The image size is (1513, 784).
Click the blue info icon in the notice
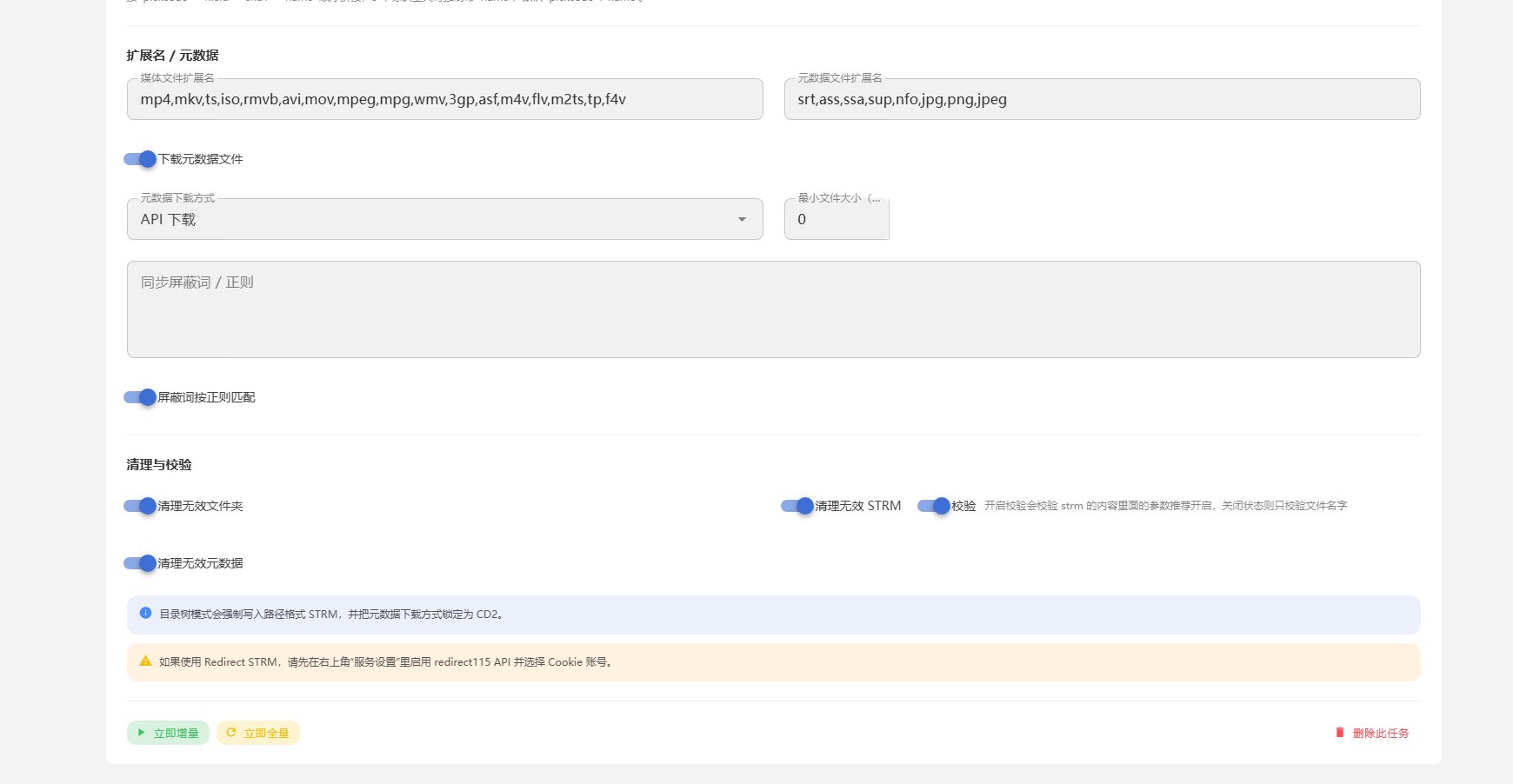pyautogui.click(x=145, y=614)
